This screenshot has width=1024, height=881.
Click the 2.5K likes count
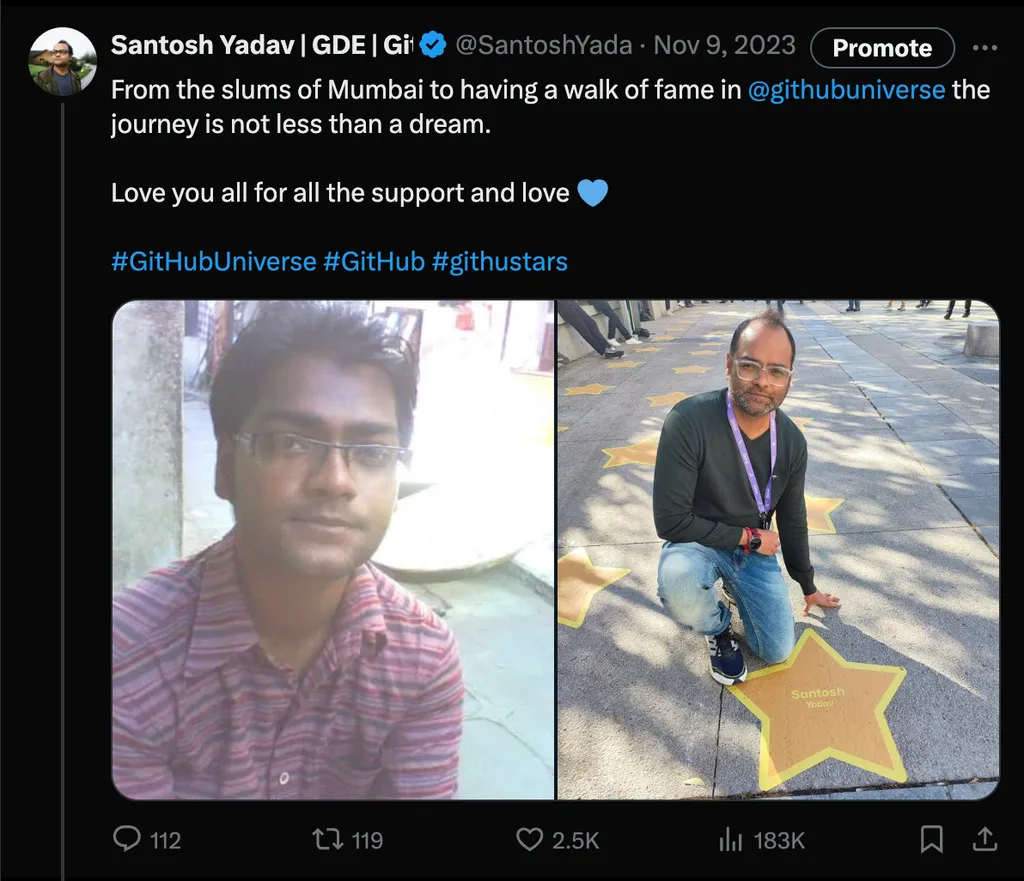point(575,840)
